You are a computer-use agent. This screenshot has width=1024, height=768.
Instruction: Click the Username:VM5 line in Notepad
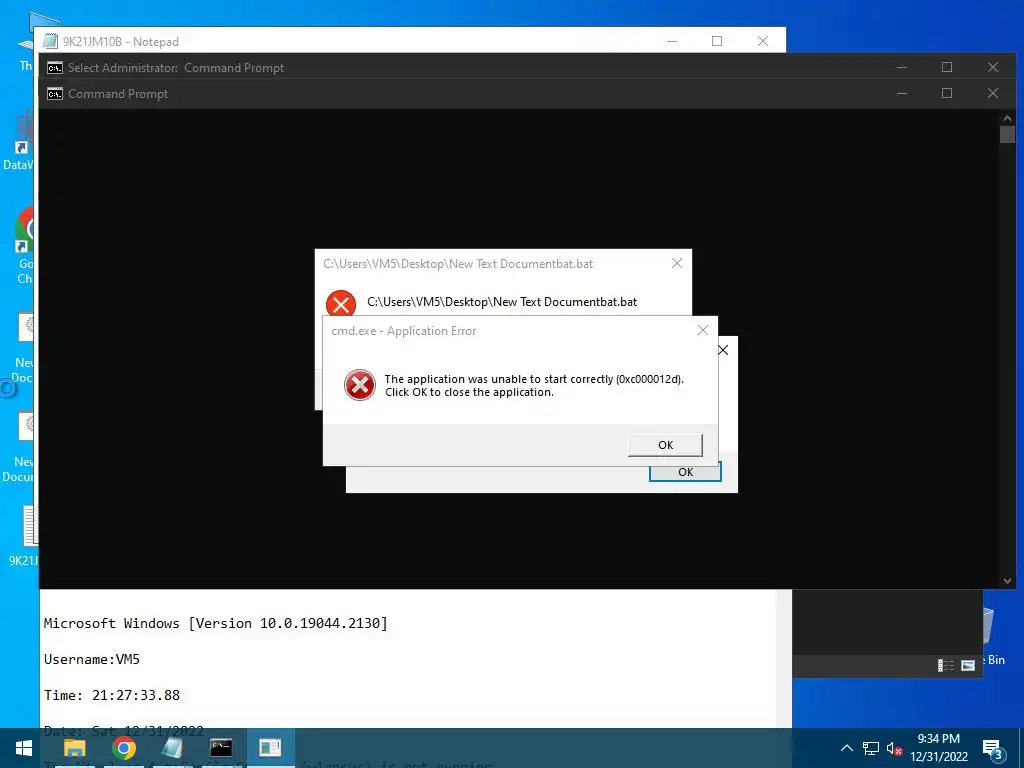point(91,659)
